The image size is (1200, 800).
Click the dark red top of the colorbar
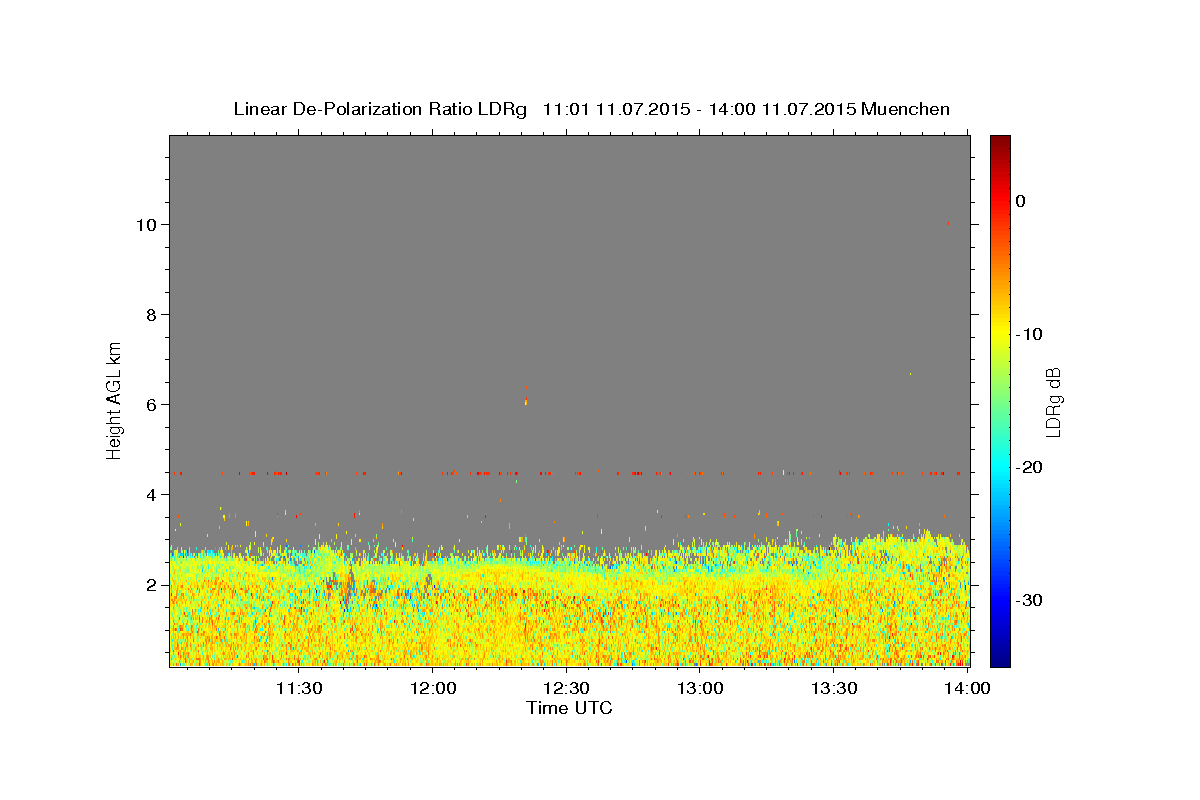point(1000,142)
